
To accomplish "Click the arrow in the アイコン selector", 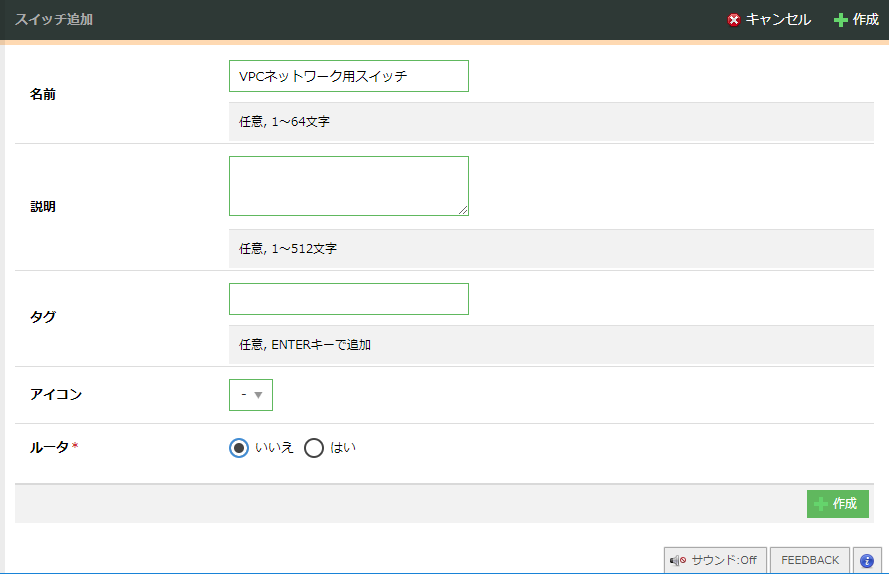I will point(259,395).
